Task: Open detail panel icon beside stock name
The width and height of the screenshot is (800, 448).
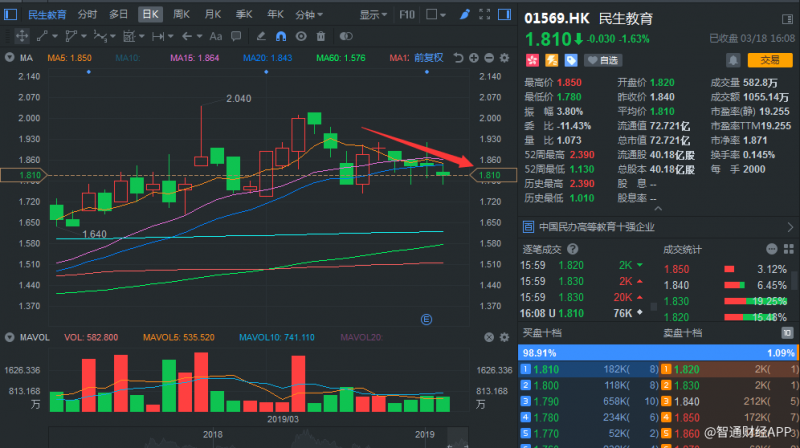Action: [x=787, y=19]
